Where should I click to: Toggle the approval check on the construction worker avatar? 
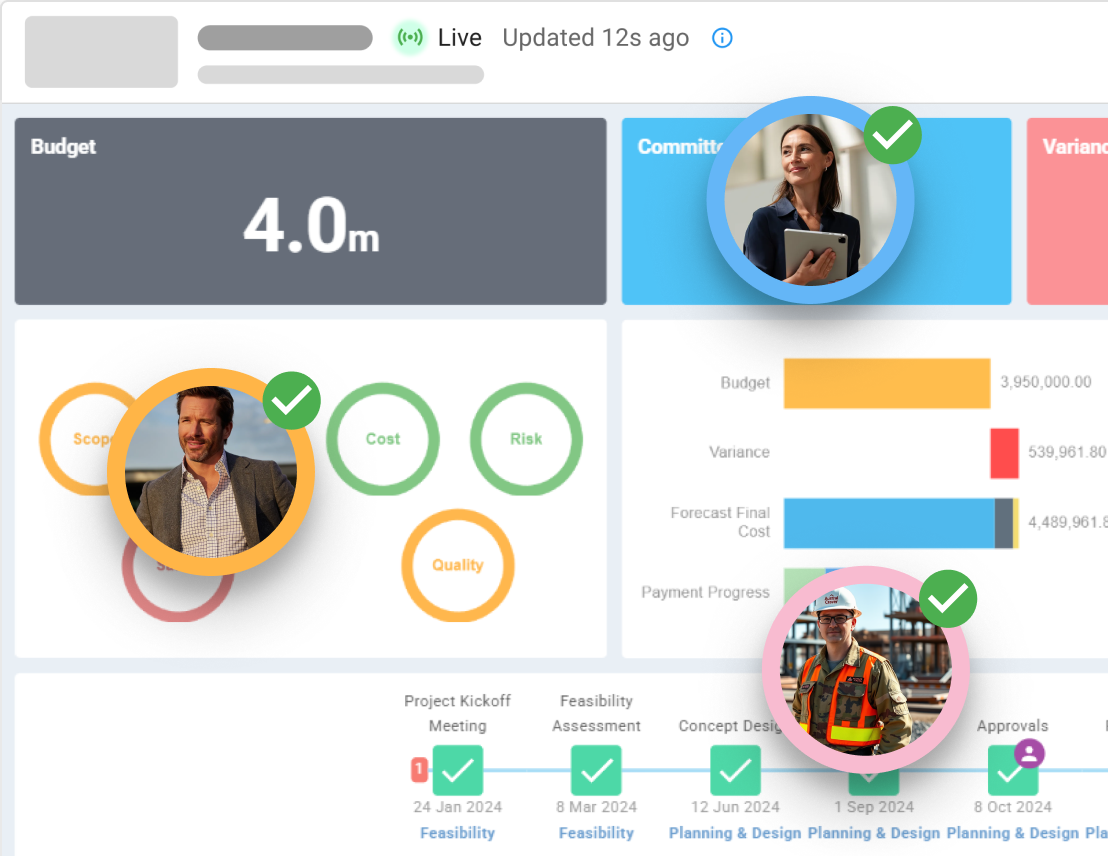point(947,598)
